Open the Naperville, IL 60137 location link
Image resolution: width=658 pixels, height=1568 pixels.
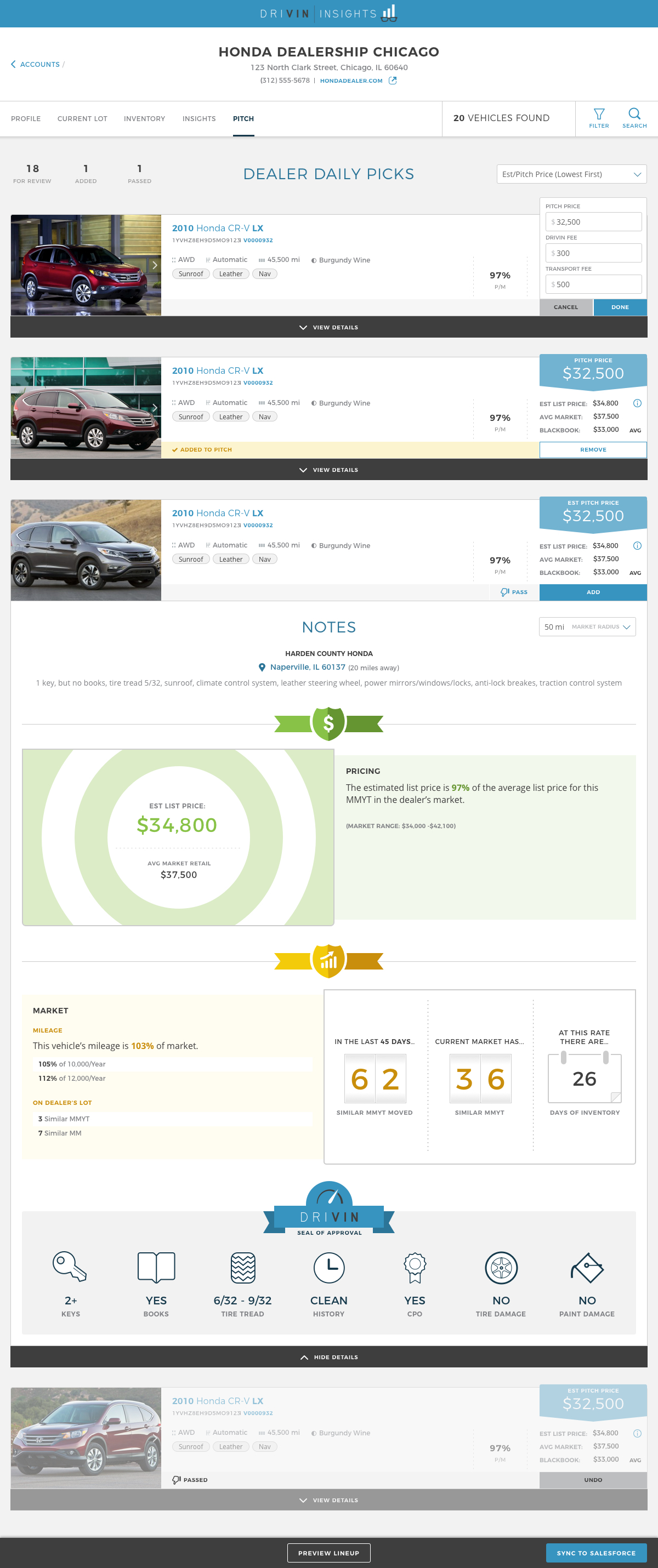(x=308, y=667)
